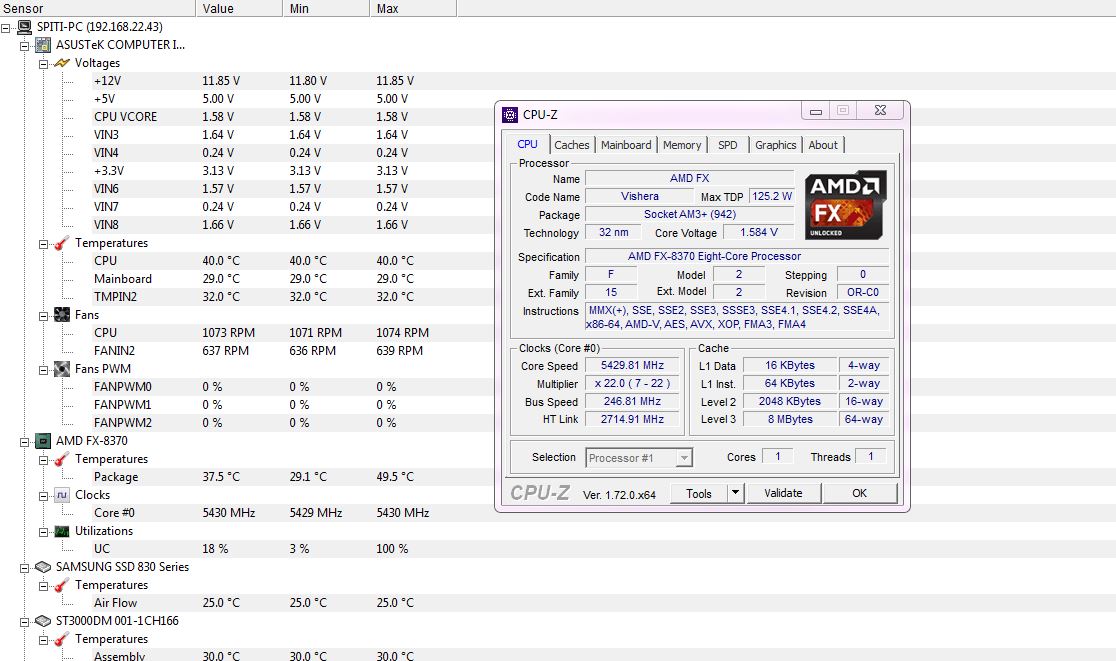This screenshot has width=1116, height=661.
Task: Collapse the Clocks branch
Action: [x=43, y=495]
